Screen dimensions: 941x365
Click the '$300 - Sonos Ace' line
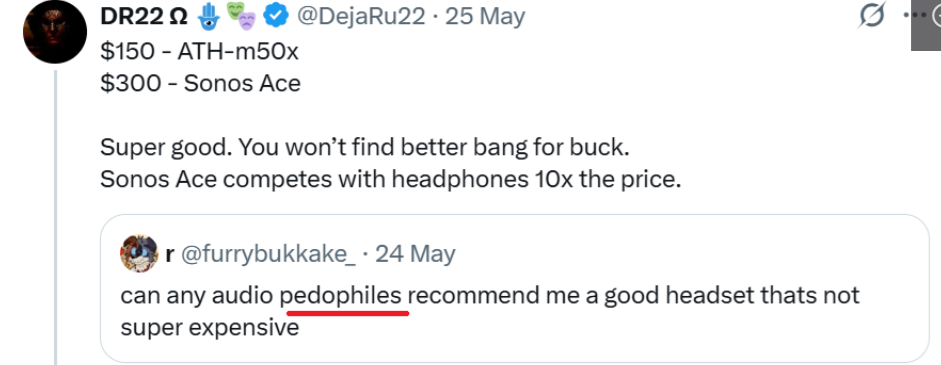(200, 83)
